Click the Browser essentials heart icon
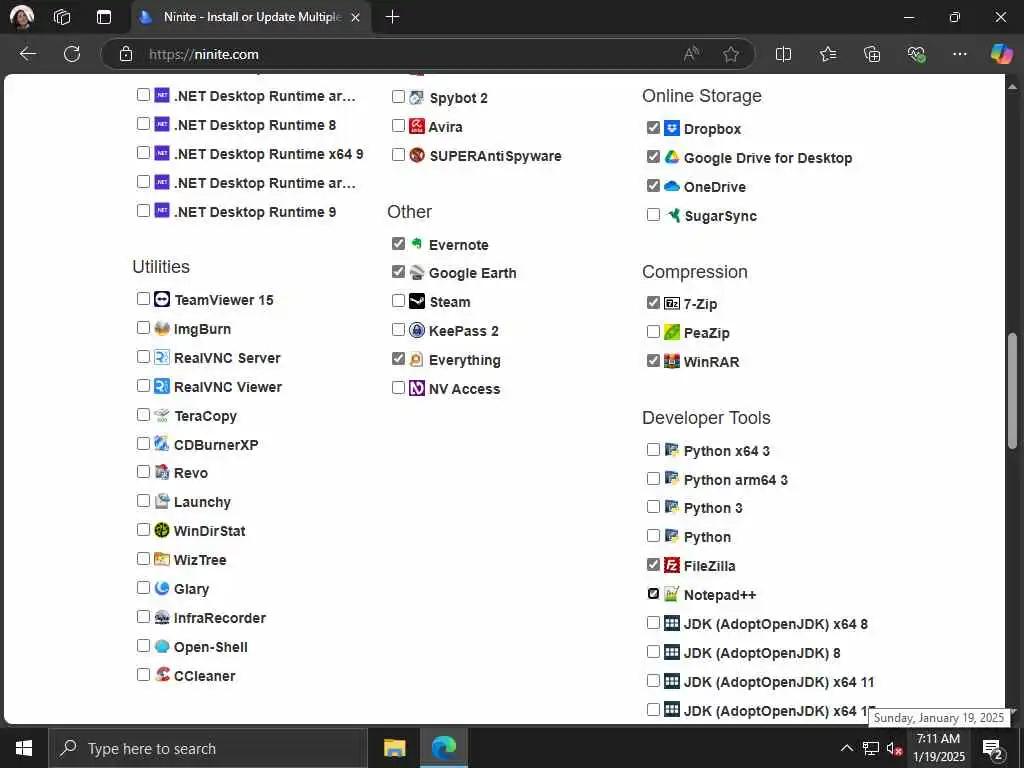Viewport: 1024px width, 768px height. click(916, 54)
